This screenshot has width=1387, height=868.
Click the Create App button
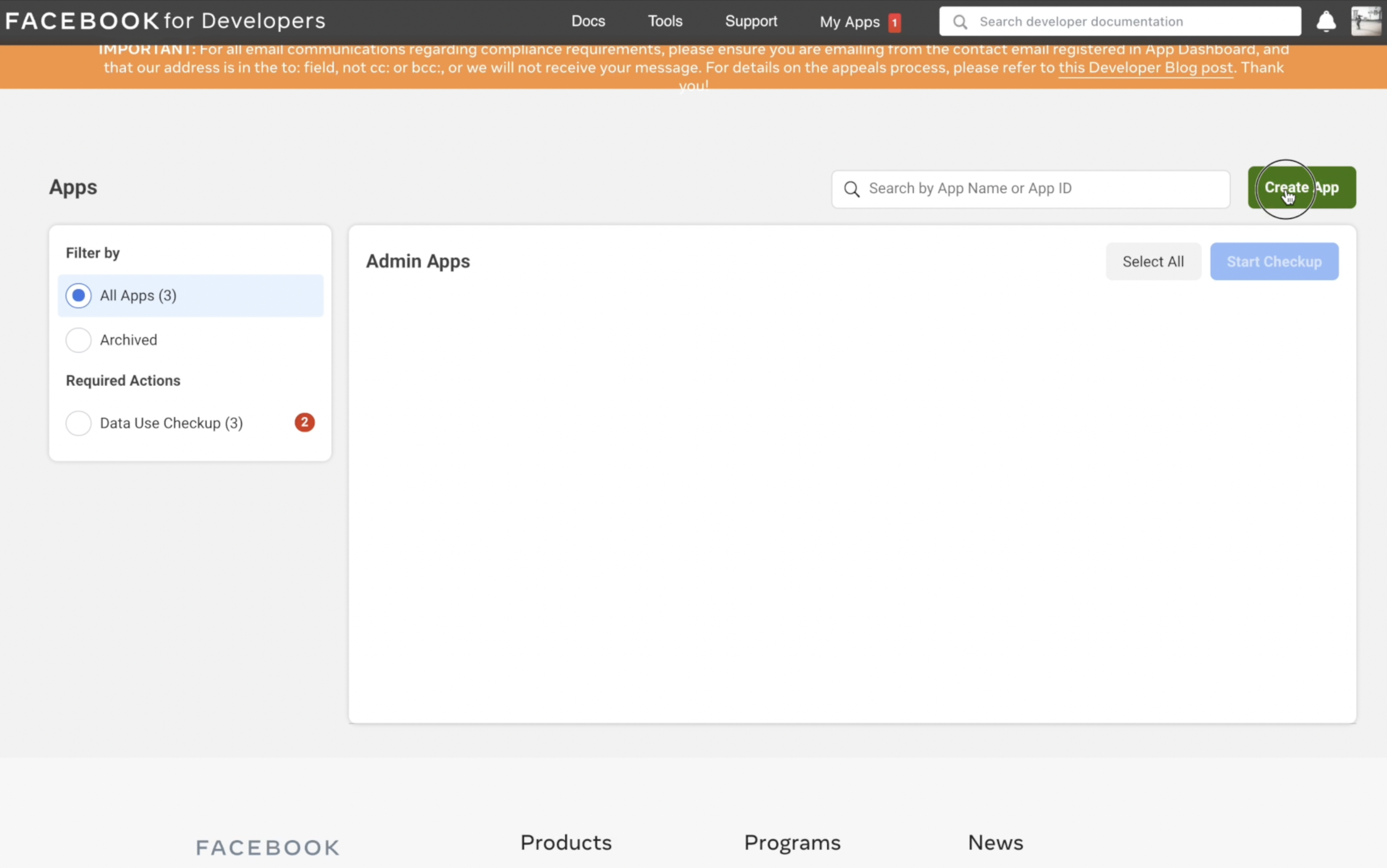[x=1302, y=187]
